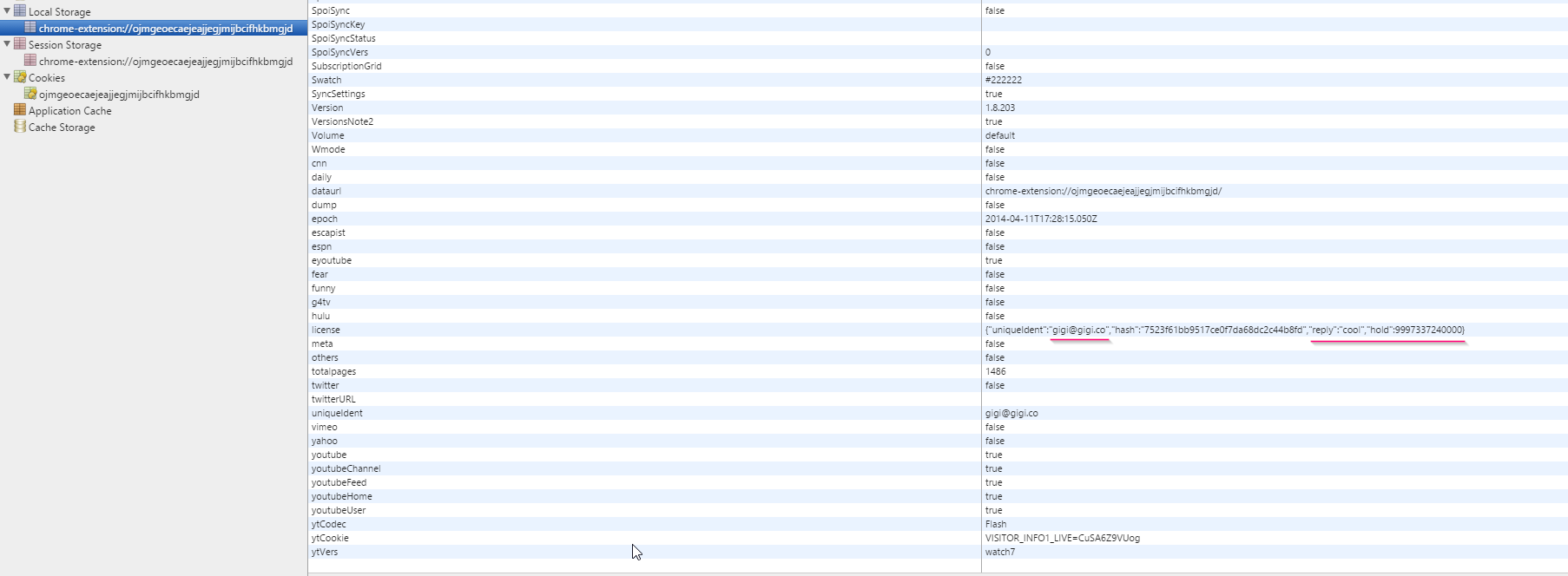Select the meta key
1568x576 pixels.
(322, 344)
